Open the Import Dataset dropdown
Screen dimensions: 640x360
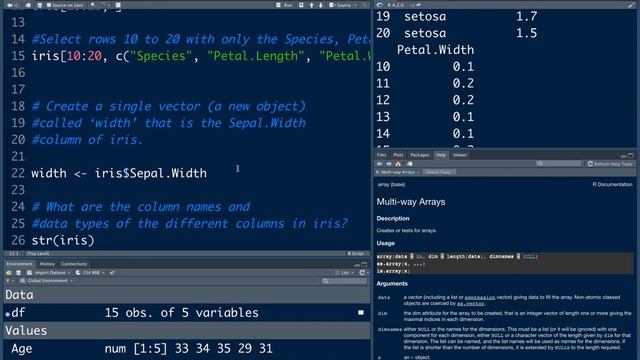pyautogui.click(x=49, y=273)
